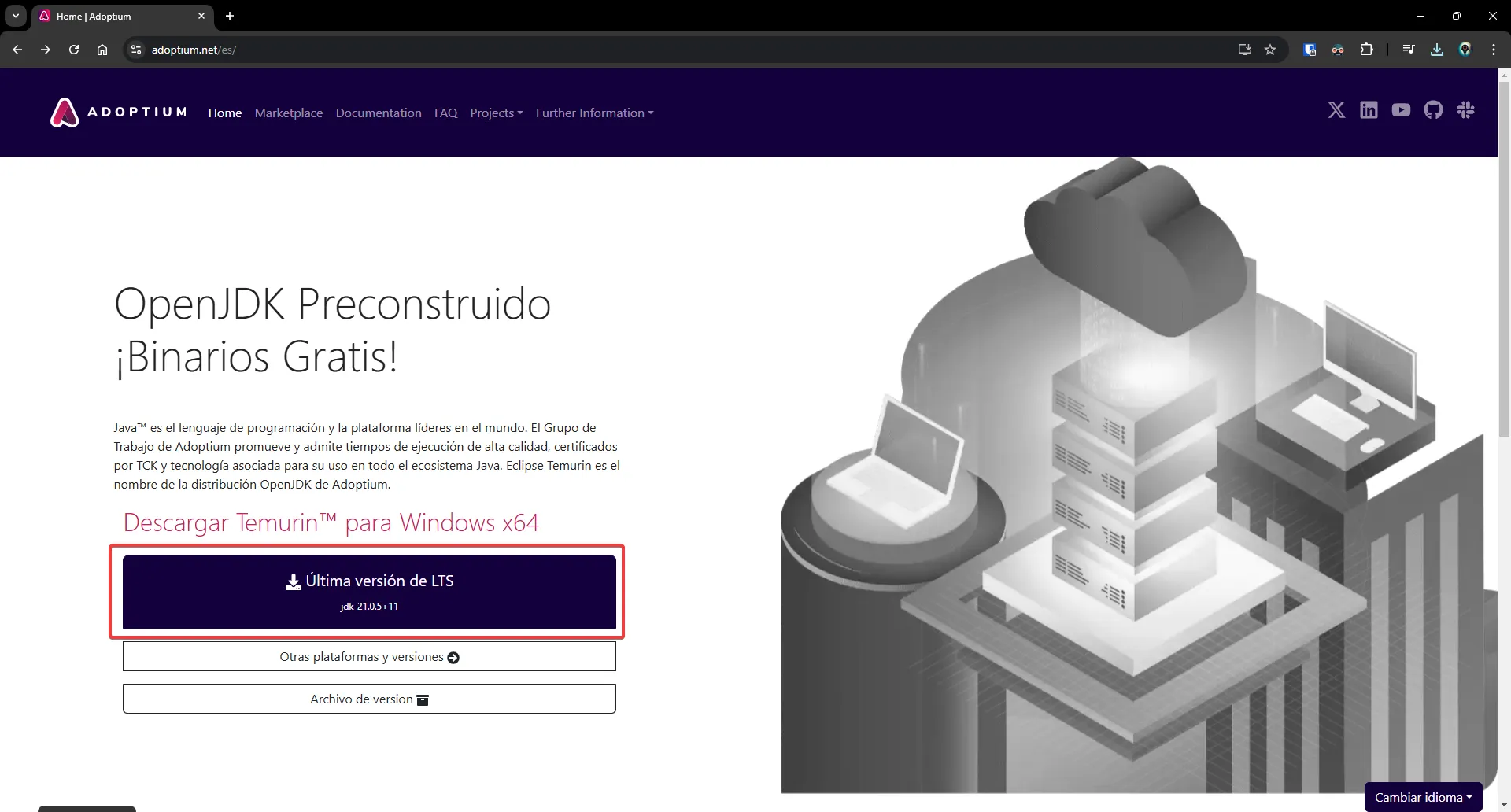Open the media control icon
1511x812 pixels.
pyautogui.click(x=1409, y=50)
